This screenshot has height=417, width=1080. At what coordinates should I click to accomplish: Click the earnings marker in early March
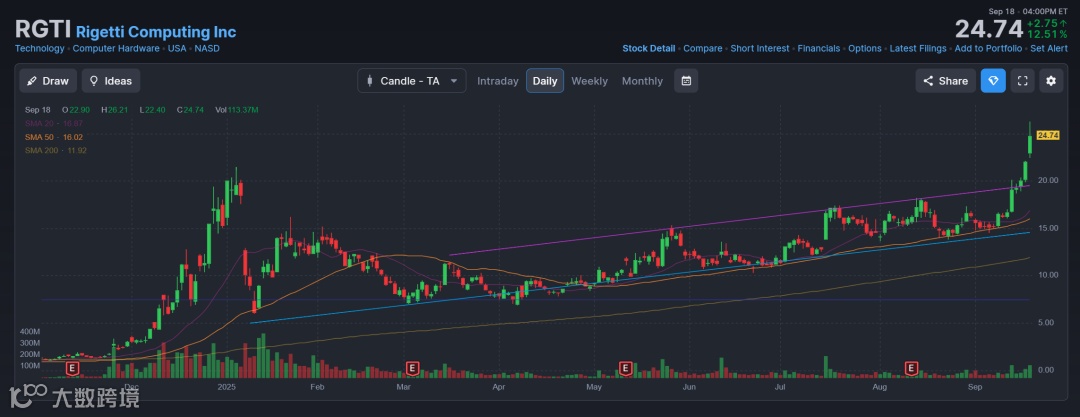click(413, 369)
